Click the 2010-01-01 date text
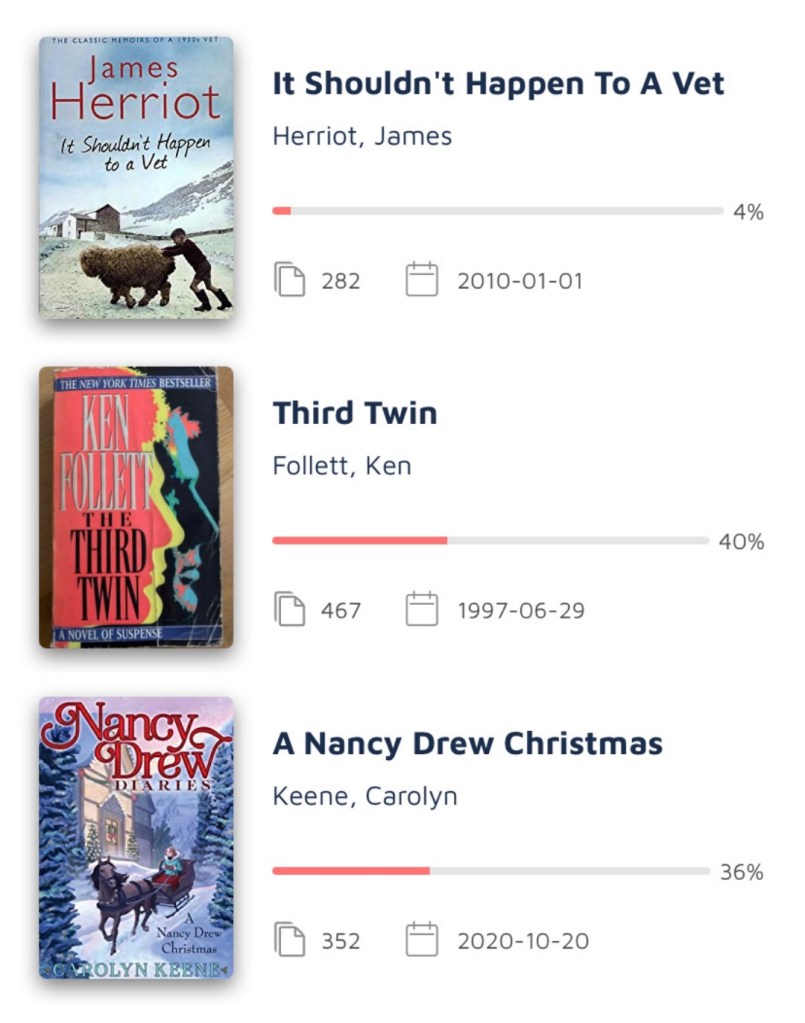The height and width of the screenshot is (1023, 805). pyautogui.click(x=519, y=281)
